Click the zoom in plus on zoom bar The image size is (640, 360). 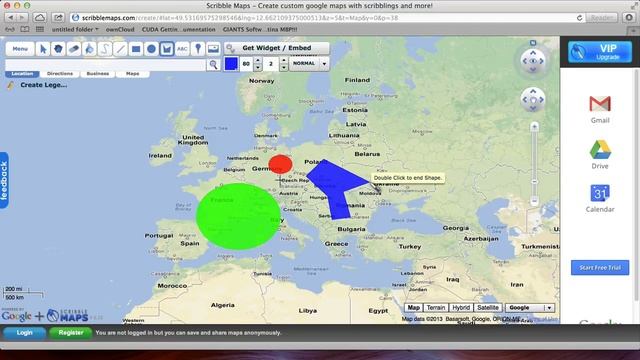[534, 127]
